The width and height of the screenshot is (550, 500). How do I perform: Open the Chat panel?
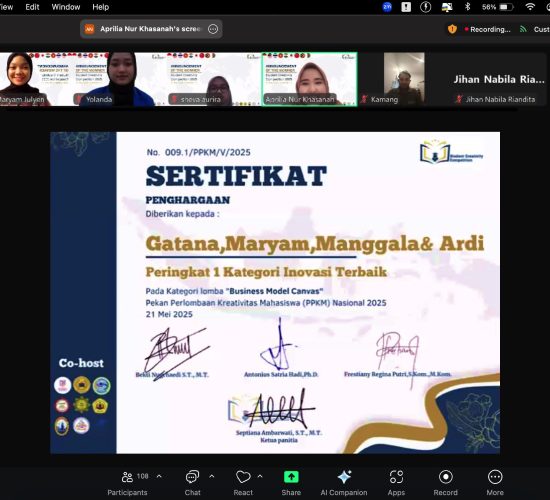click(193, 483)
